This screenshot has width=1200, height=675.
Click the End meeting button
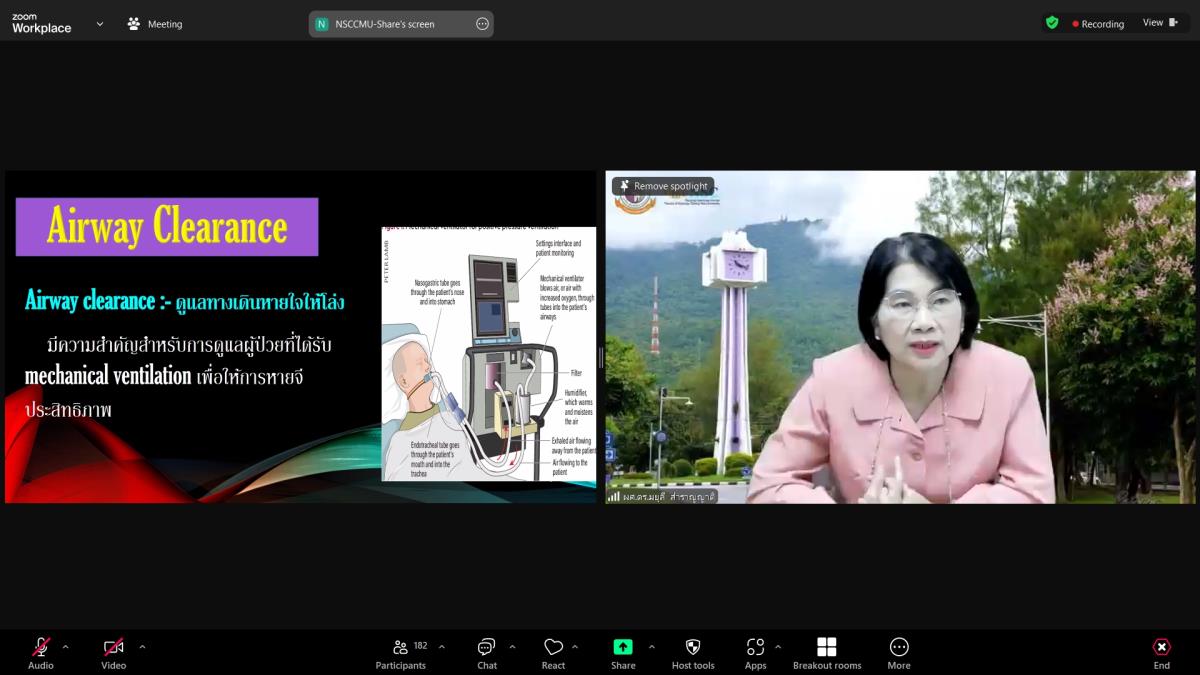[1162, 654]
